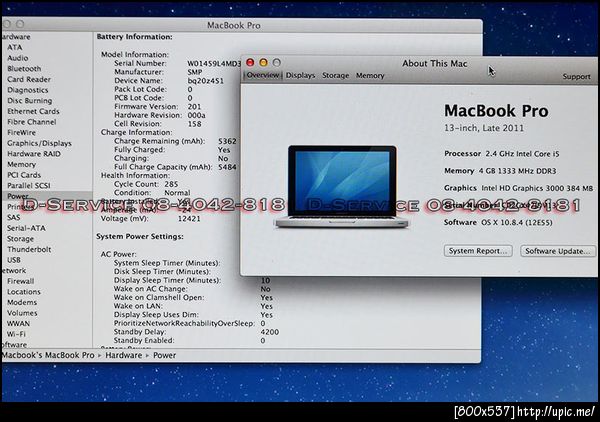Open PCI Cards in sidebar

[x=24, y=175]
